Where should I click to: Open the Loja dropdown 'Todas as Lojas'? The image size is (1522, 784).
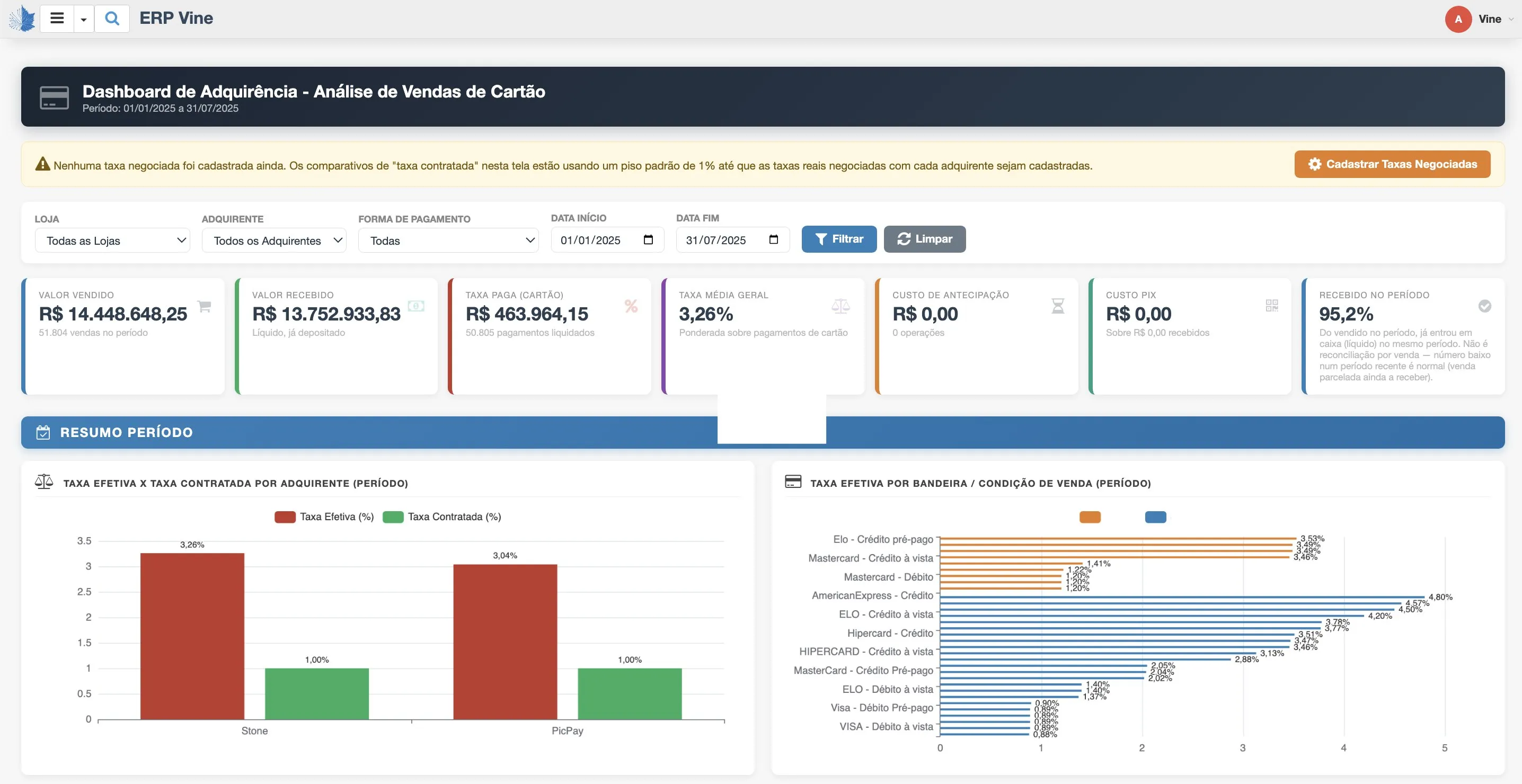click(x=112, y=240)
